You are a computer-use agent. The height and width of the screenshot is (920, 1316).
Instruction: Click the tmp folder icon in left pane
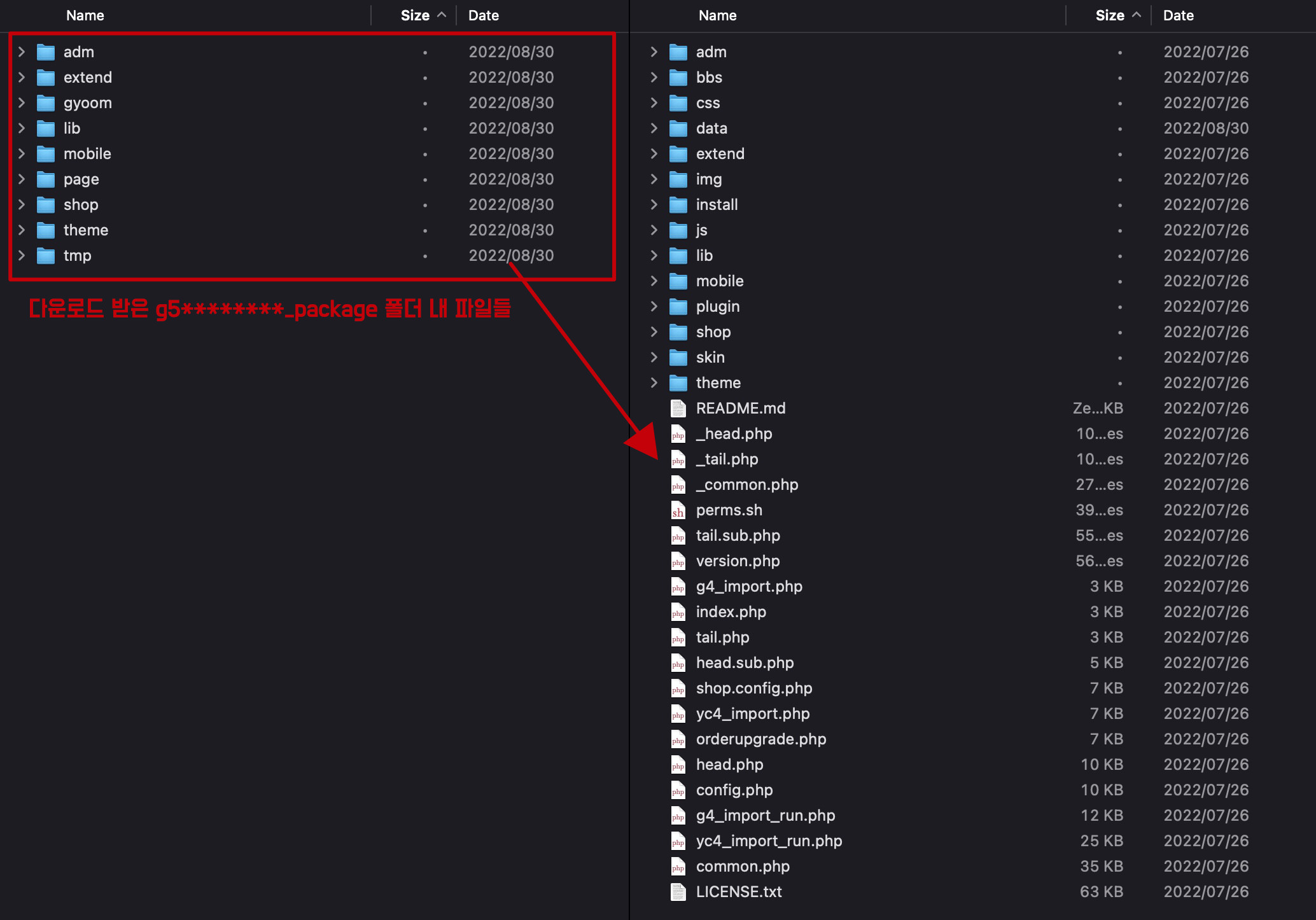click(x=46, y=256)
